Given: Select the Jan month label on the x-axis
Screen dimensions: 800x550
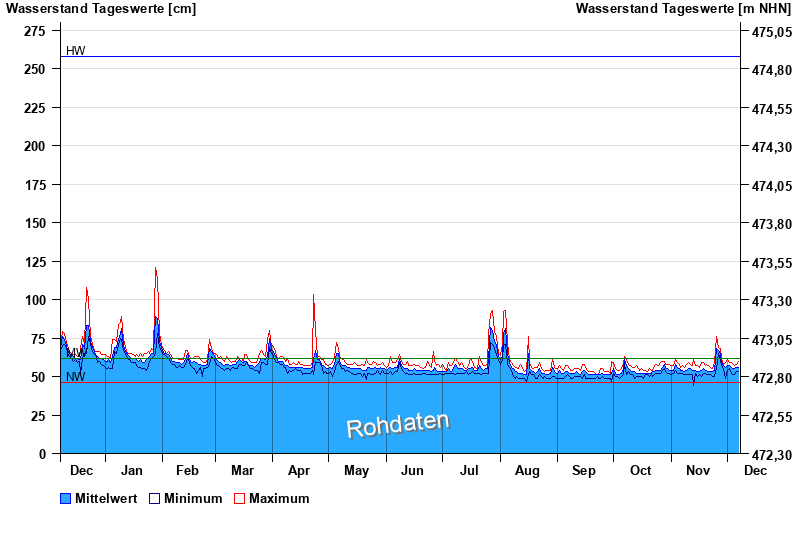Looking at the screenshot, I should click(x=131, y=470).
